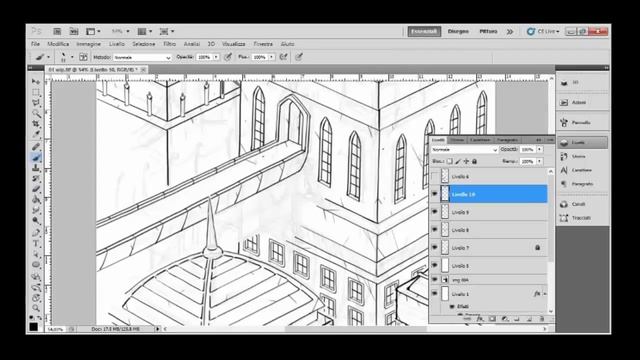Open the Immagine menu
The image size is (640, 360).
click(89, 44)
